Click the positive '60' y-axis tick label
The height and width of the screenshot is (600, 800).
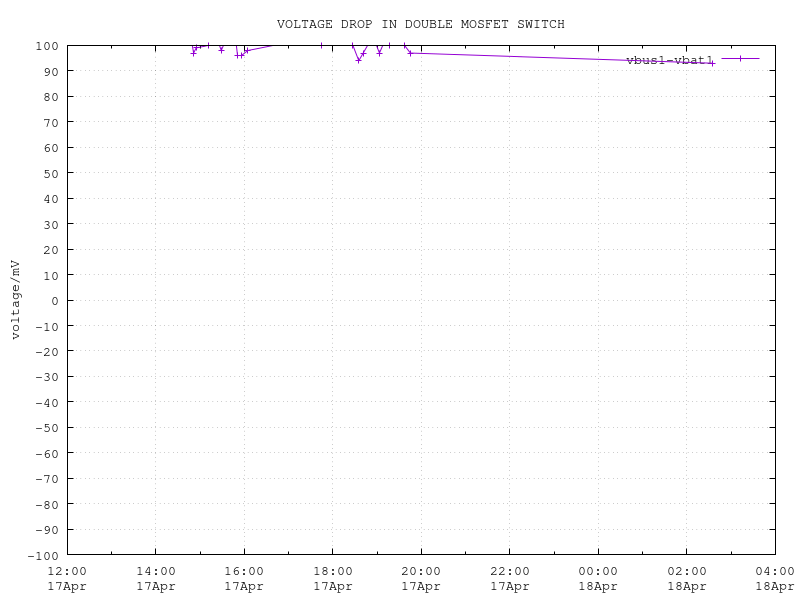[51, 148]
